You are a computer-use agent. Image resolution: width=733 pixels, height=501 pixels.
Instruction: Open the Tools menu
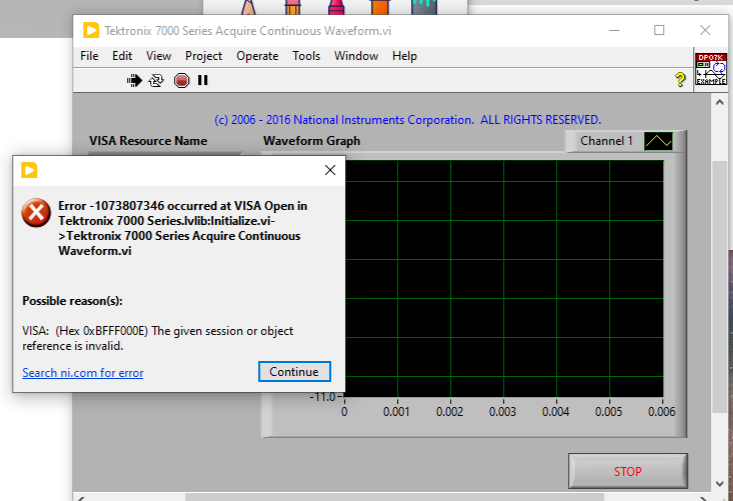coord(306,56)
